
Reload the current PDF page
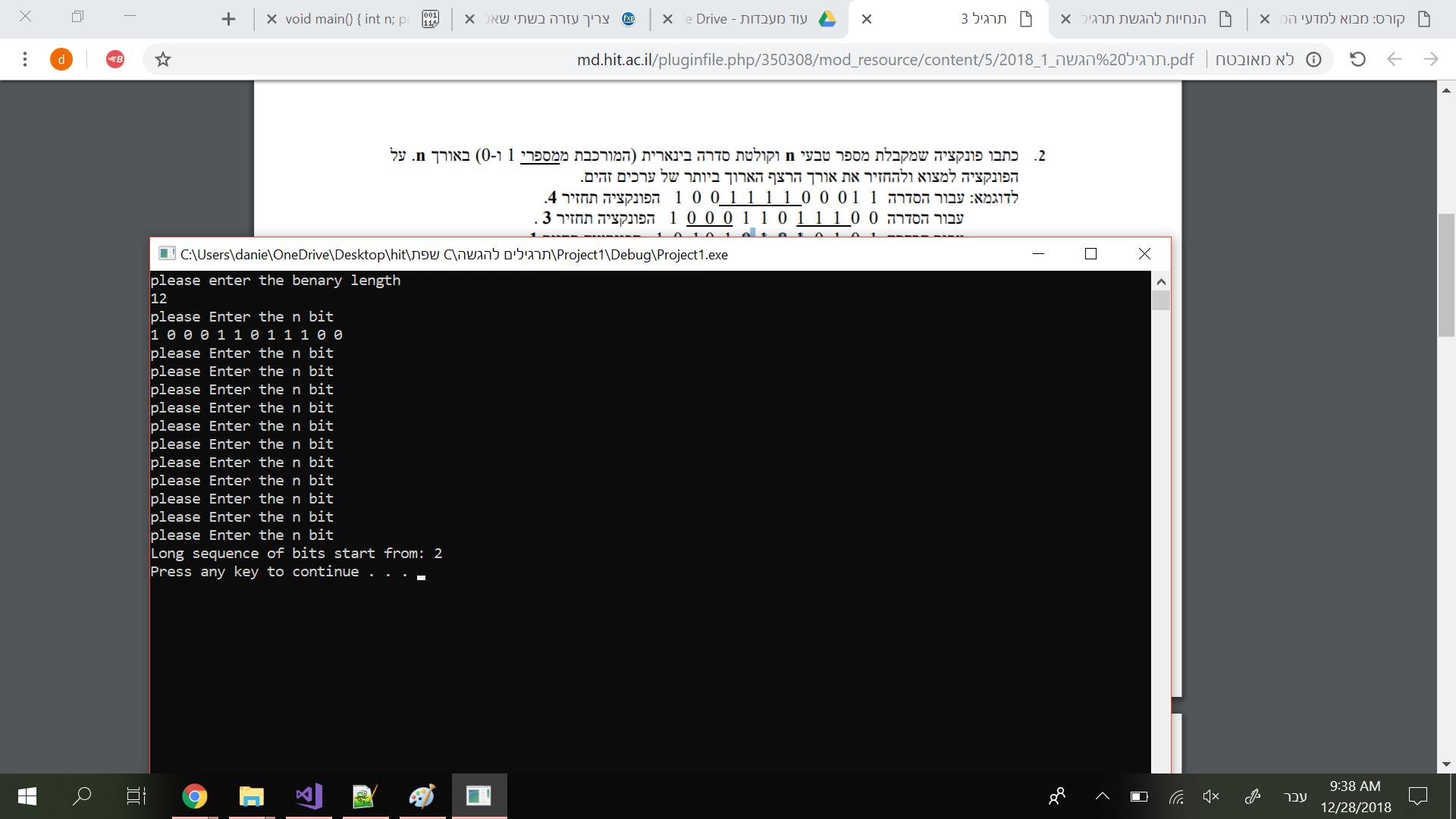pos(1357,58)
